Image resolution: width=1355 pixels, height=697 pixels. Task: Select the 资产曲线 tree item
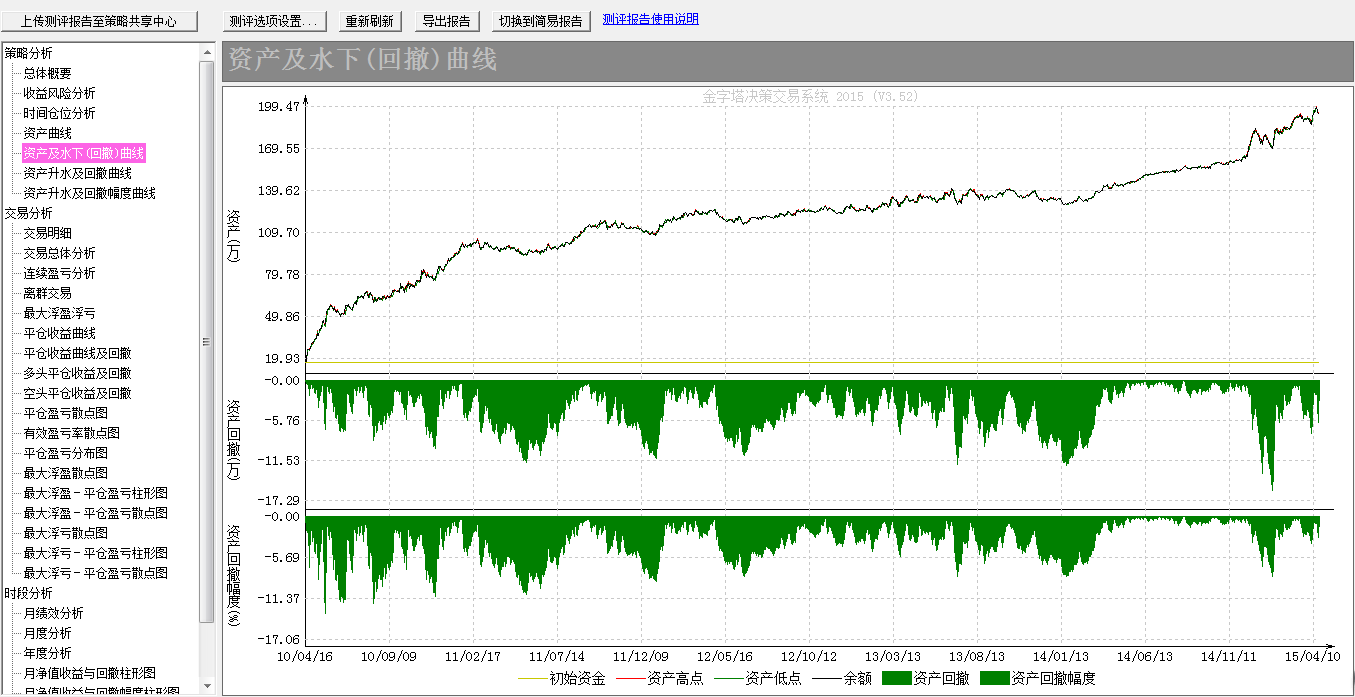point(47,133)
